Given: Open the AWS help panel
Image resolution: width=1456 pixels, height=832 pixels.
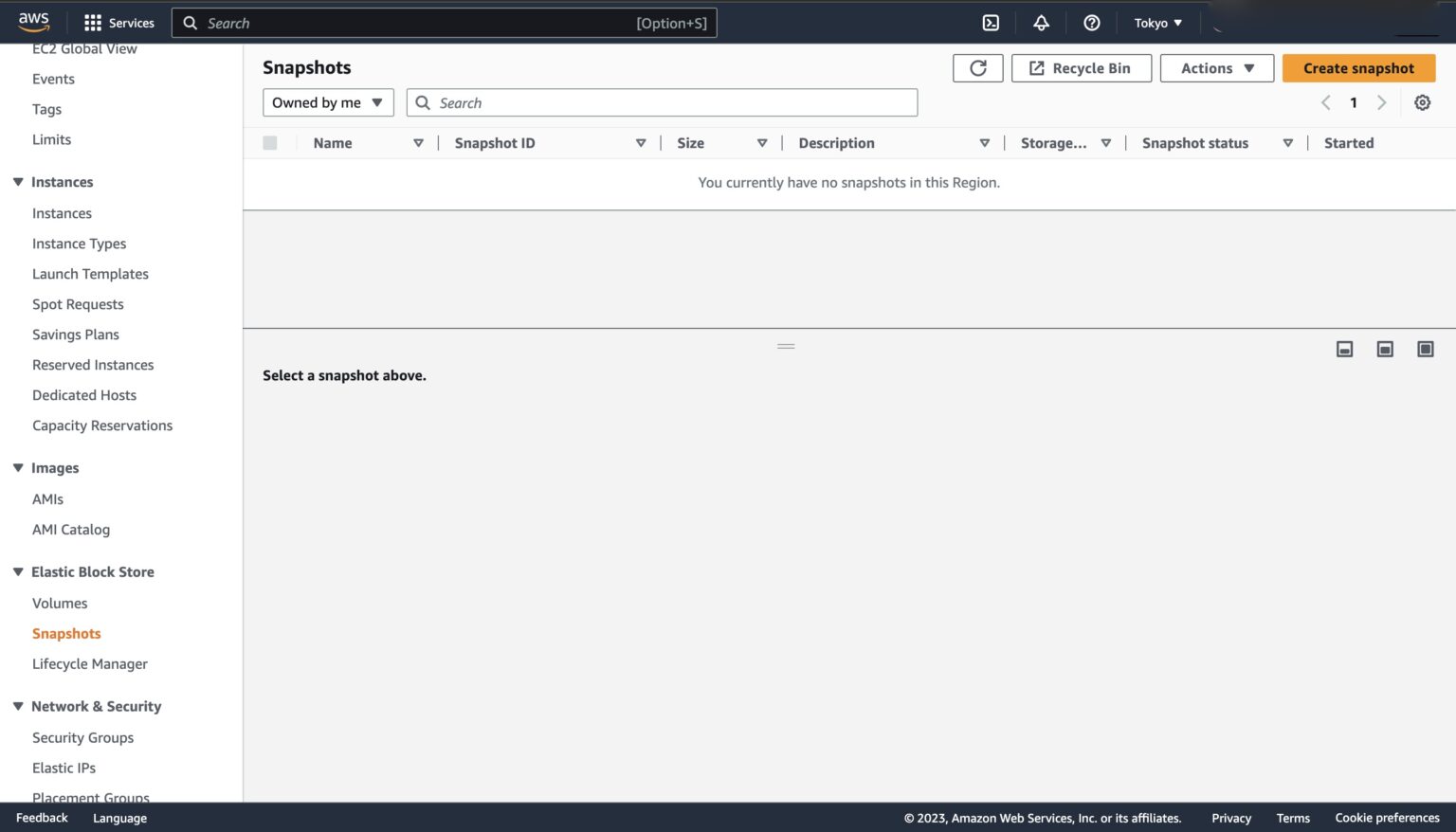Looking at the screenshot, I should point(1092,22).
